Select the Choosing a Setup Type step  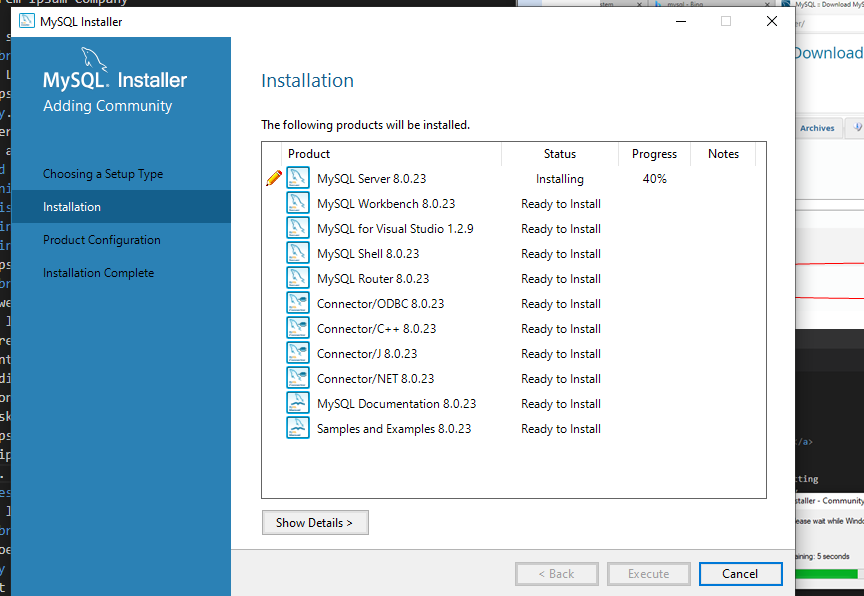pos(103,174)
